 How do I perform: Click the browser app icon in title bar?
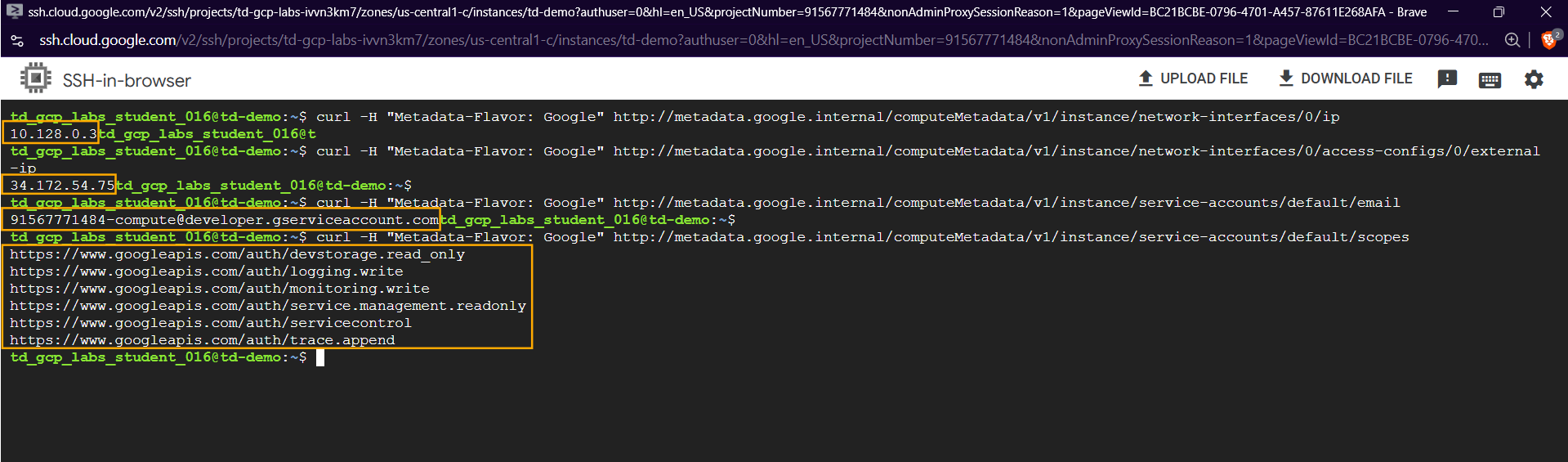14,11
